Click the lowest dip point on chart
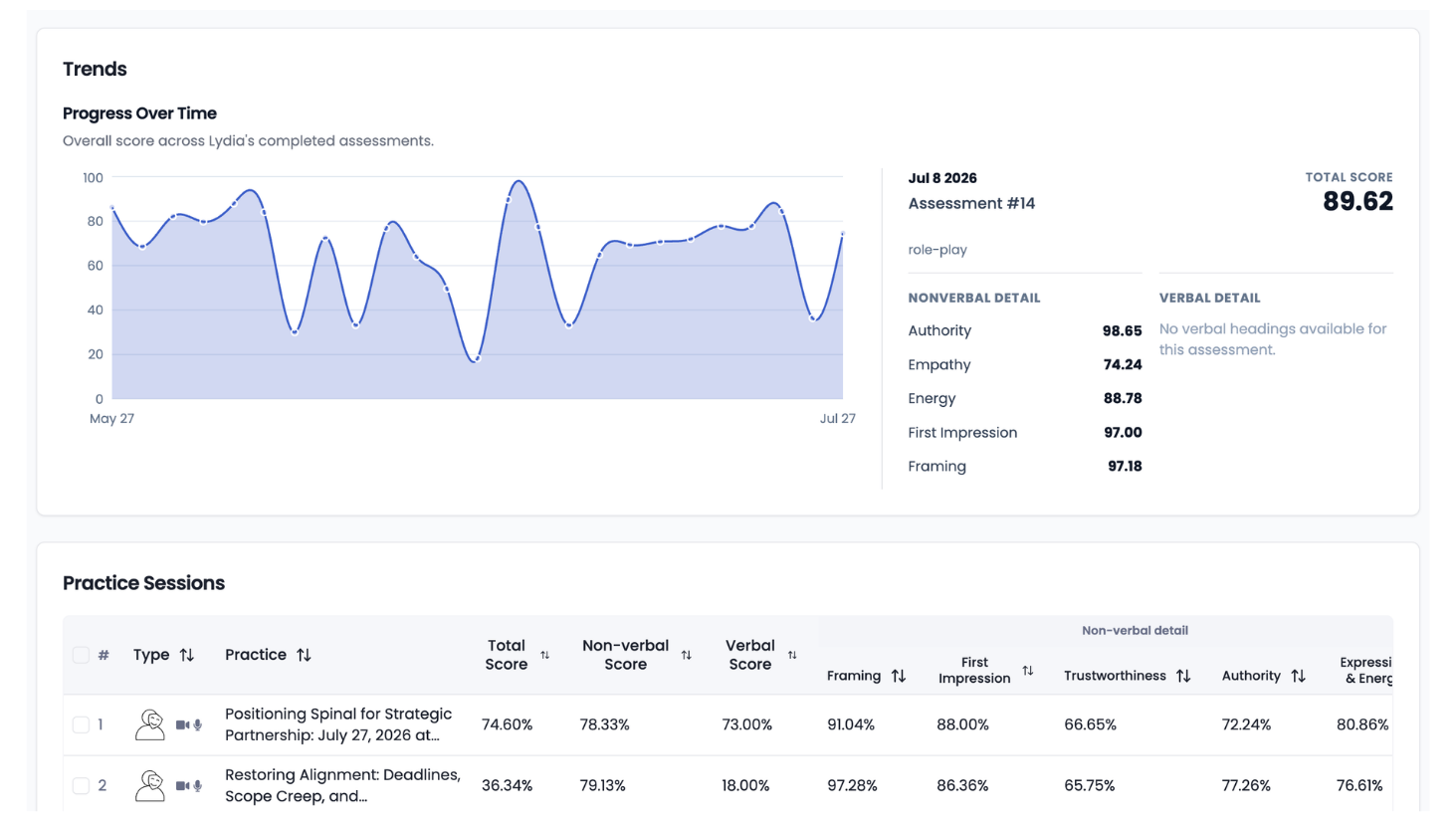Image resolution: width=1456 pixels, height=821 pixels. point(477,359)
